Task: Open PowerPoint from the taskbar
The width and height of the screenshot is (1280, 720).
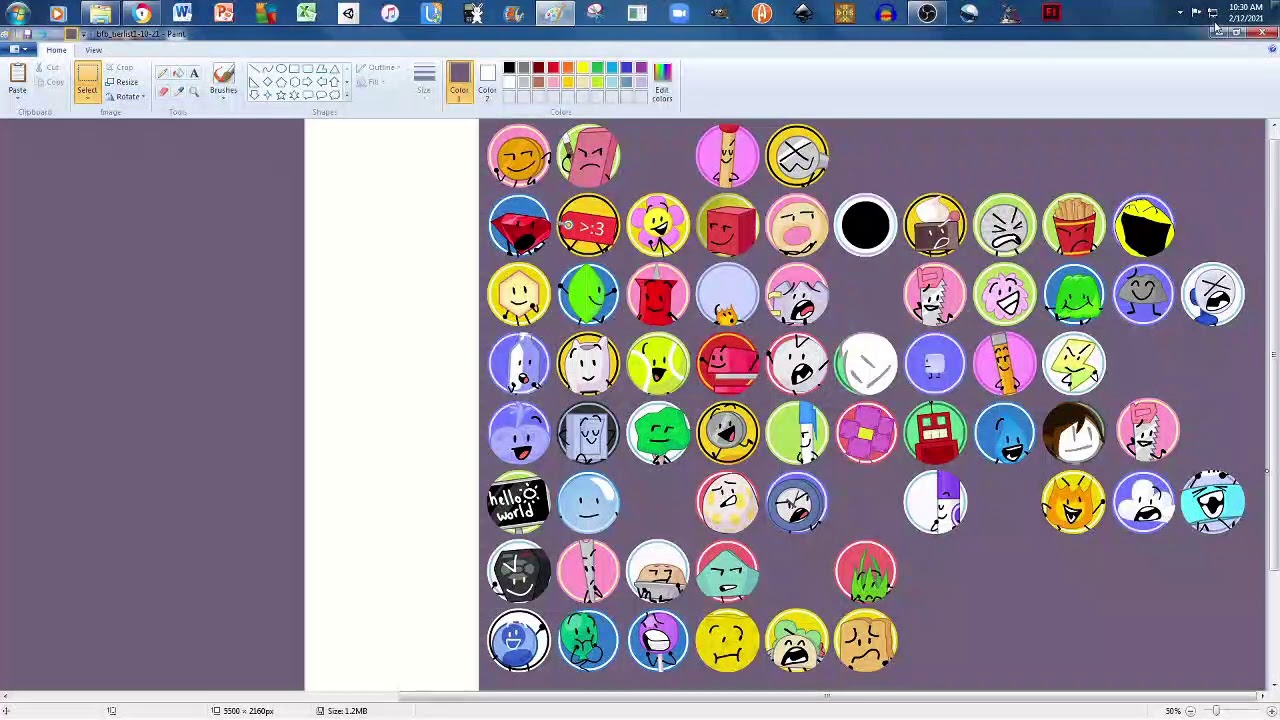Action: 224,13
